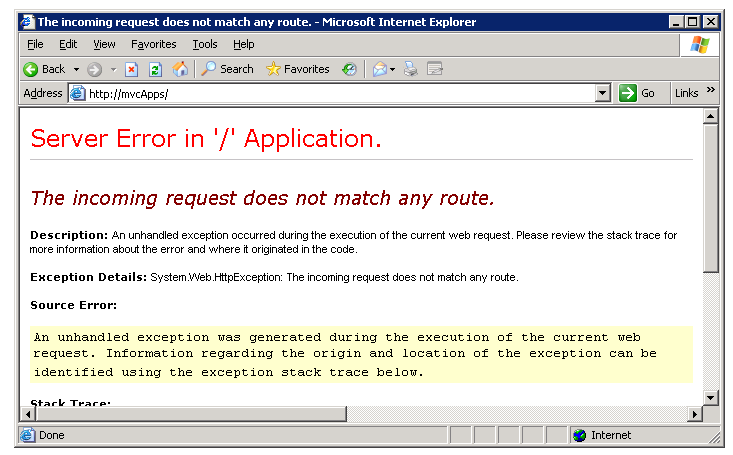Image resolution: width=733 pixels, height=455 pixels.
Task: Expand the address bar dropdown arrow
Action: (x=603, y=94)
